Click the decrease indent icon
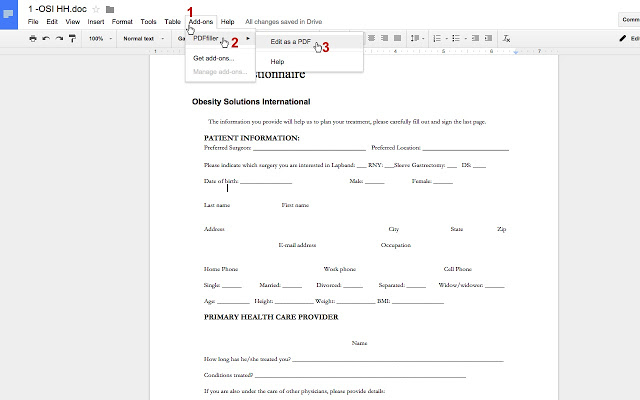640x400 pixels. [x=475, y=38]
